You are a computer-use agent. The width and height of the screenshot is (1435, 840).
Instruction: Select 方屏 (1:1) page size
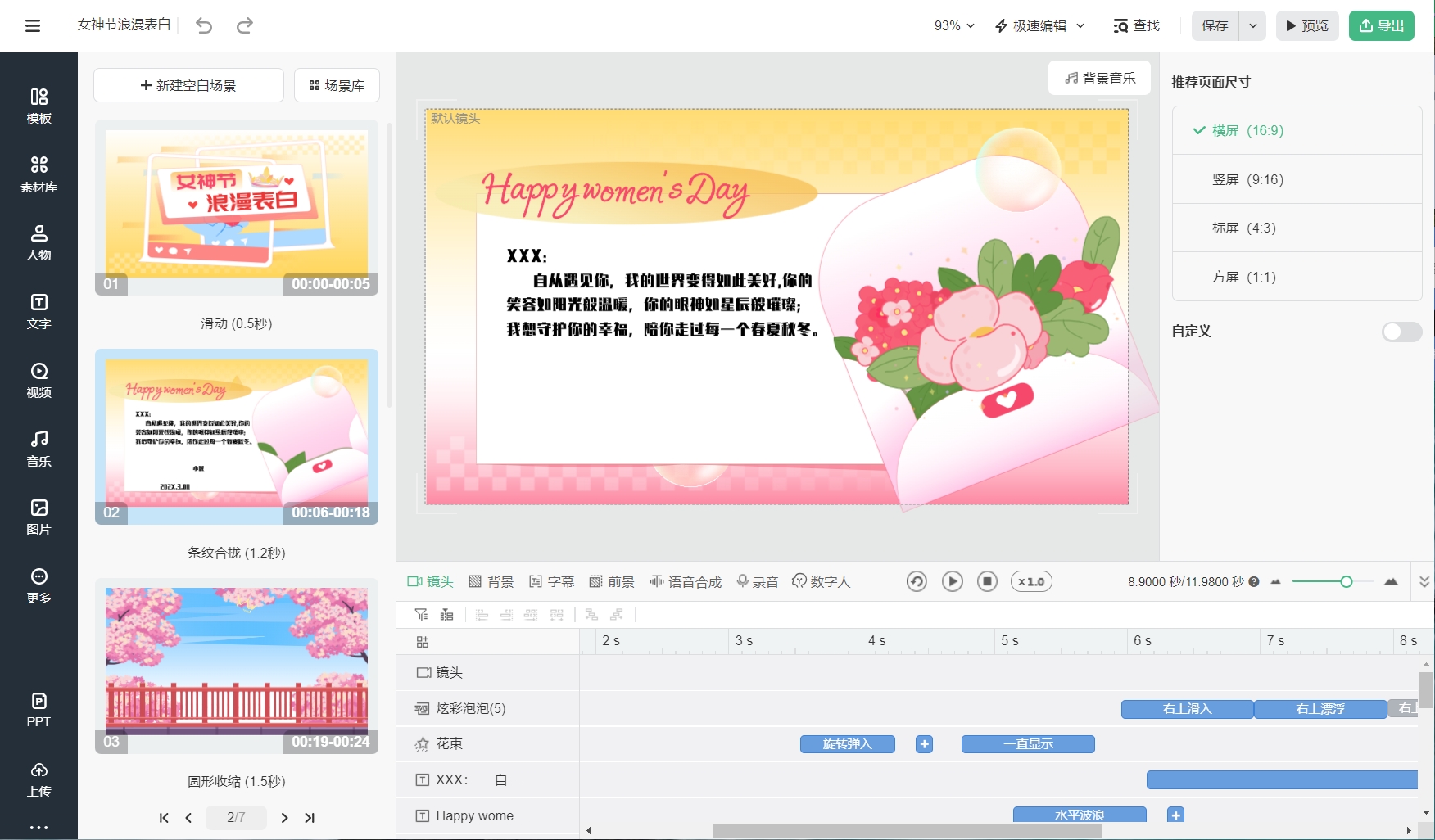click(x=1297, y=277)
